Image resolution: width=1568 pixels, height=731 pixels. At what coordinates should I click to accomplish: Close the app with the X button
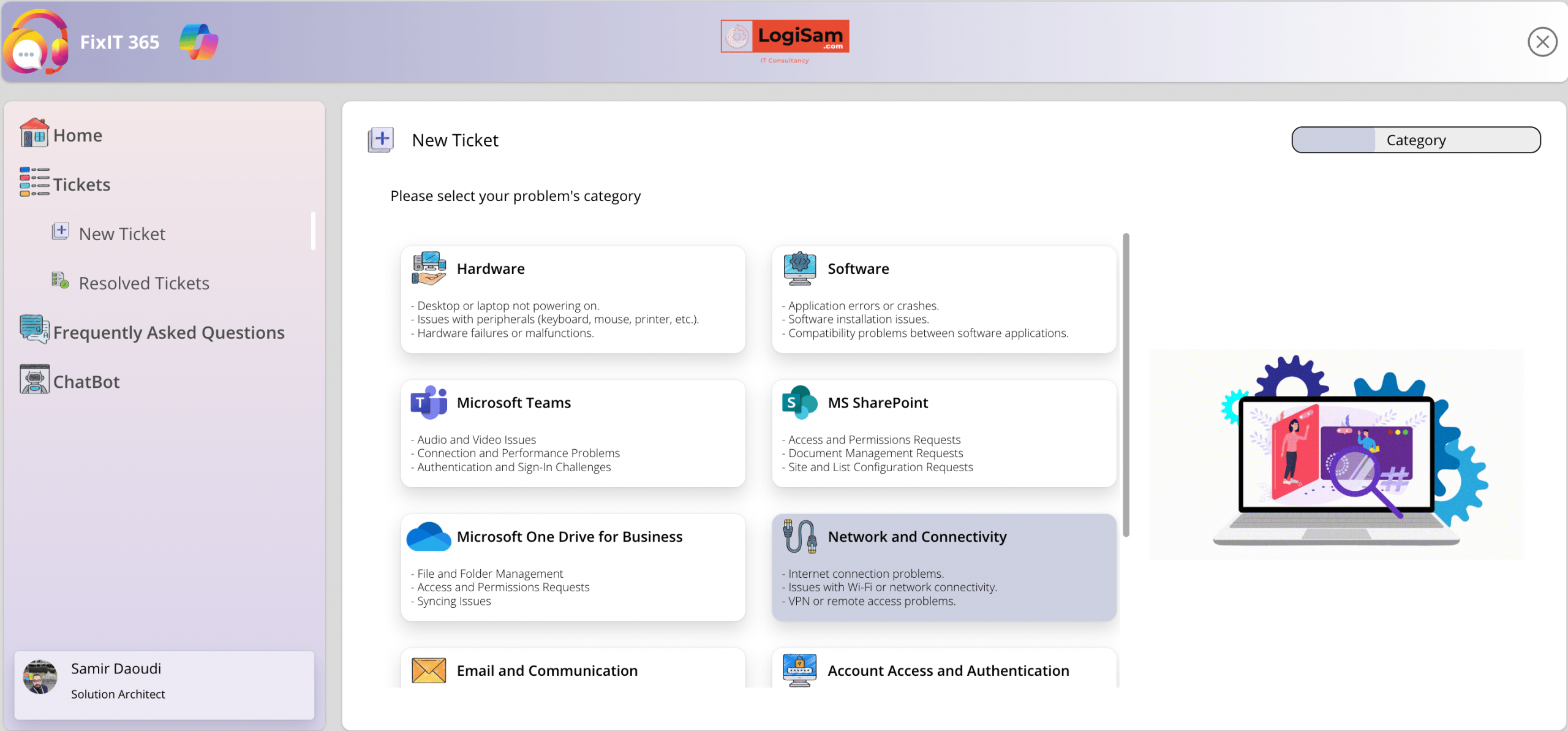tap(1542, 42)
